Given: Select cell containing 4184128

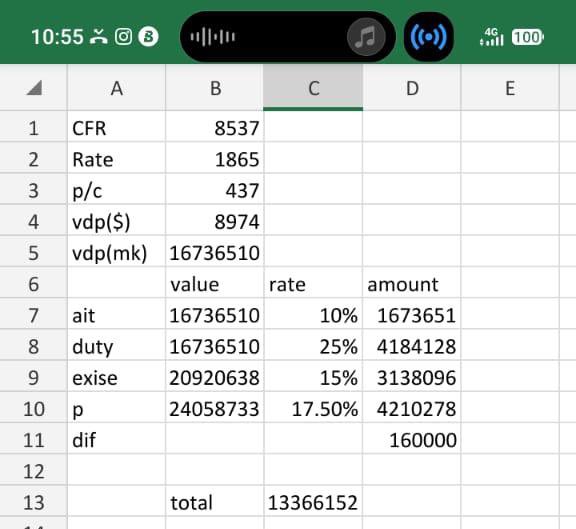Looking at the screenshot, I should [x=412, y=346].
